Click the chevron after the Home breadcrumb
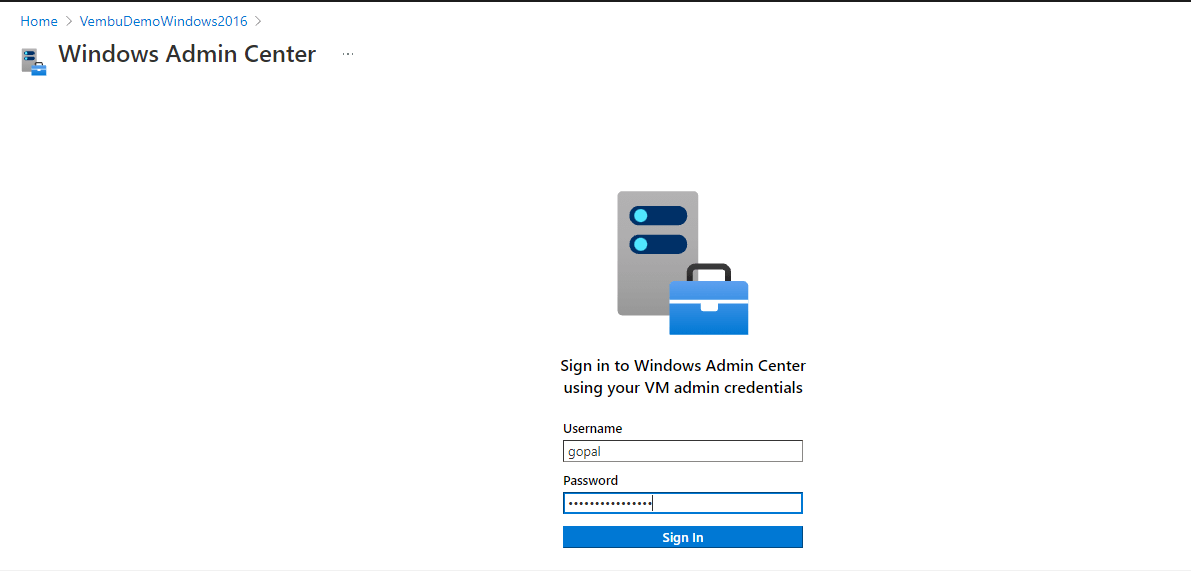The image size is (1191, 571). pos(68,21)
